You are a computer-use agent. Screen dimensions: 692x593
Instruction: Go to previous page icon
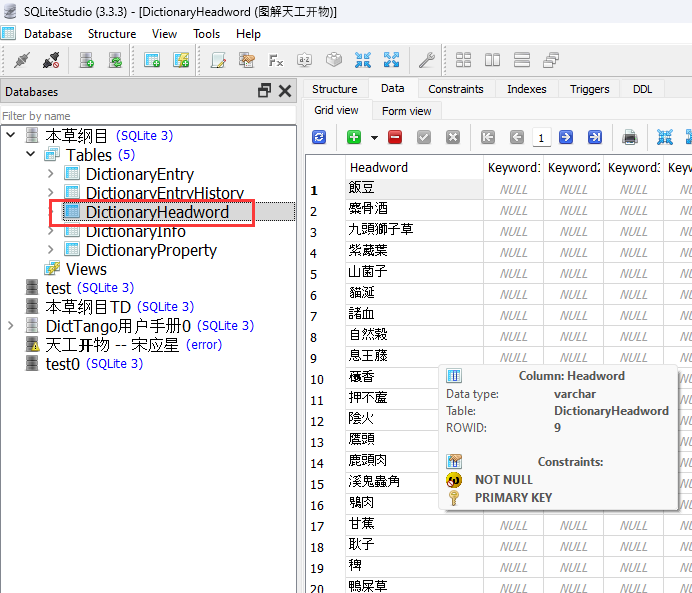pyautogui.click(x=517, y=137)
